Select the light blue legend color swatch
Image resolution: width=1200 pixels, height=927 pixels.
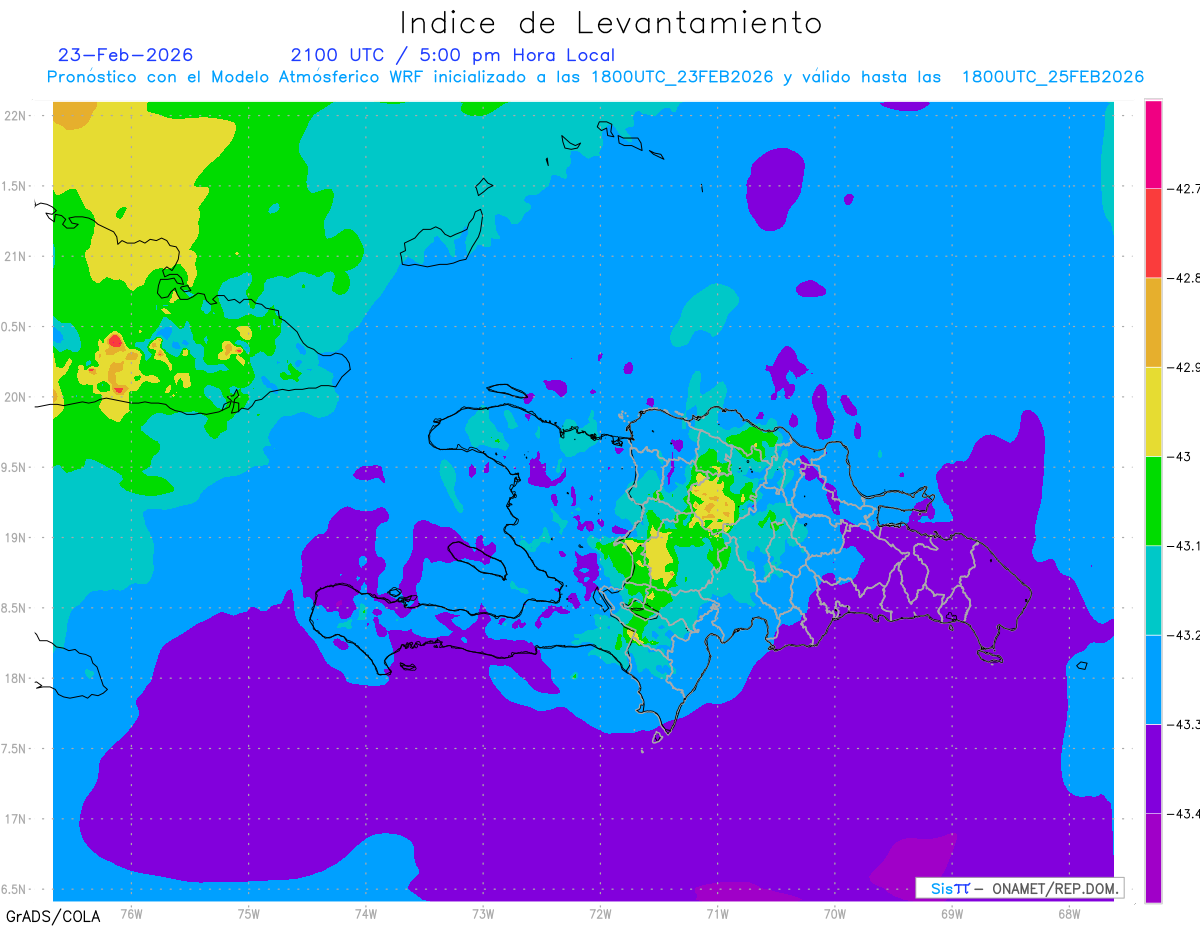point(1153,679)
